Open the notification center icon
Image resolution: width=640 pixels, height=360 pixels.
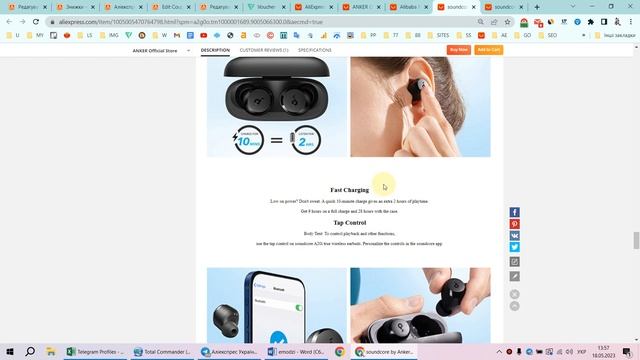pos(627,351)
